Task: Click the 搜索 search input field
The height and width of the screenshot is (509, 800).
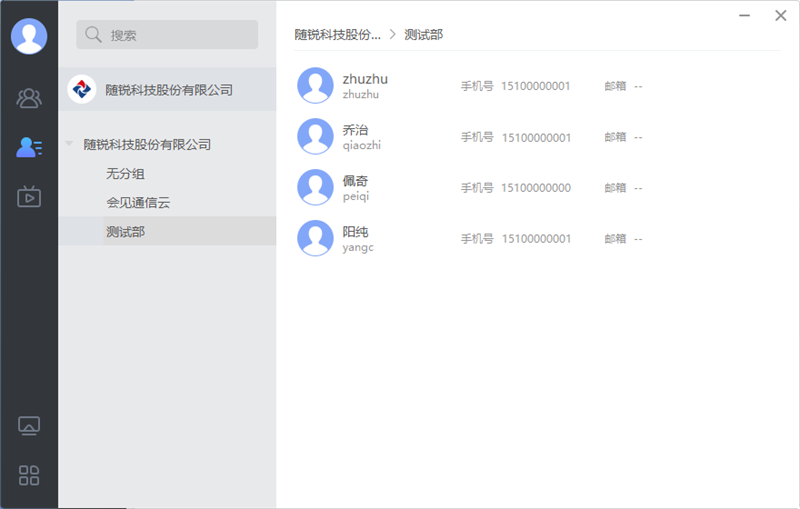Action: (175, 35)
